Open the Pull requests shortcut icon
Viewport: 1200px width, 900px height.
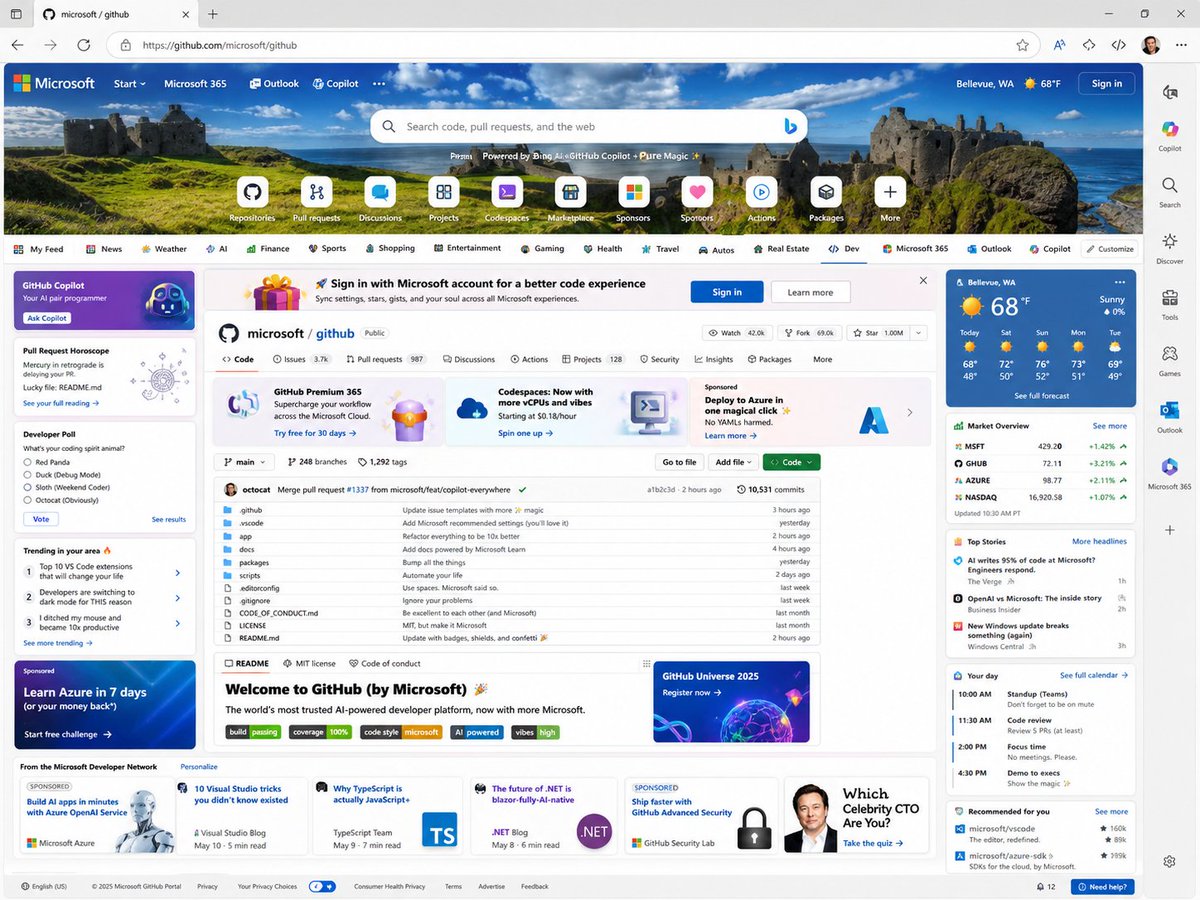point(316,192)
